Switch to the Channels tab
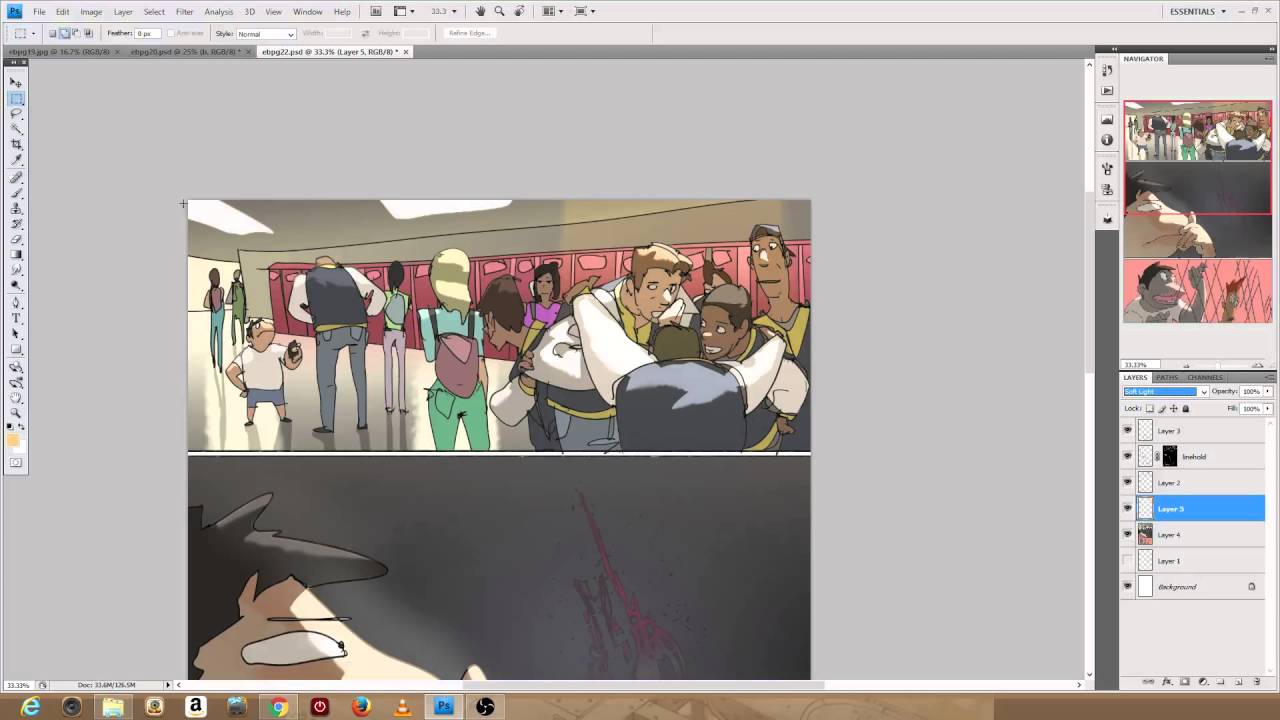The width and height of the screenshot is (1280, 720). pos(1204,377)
